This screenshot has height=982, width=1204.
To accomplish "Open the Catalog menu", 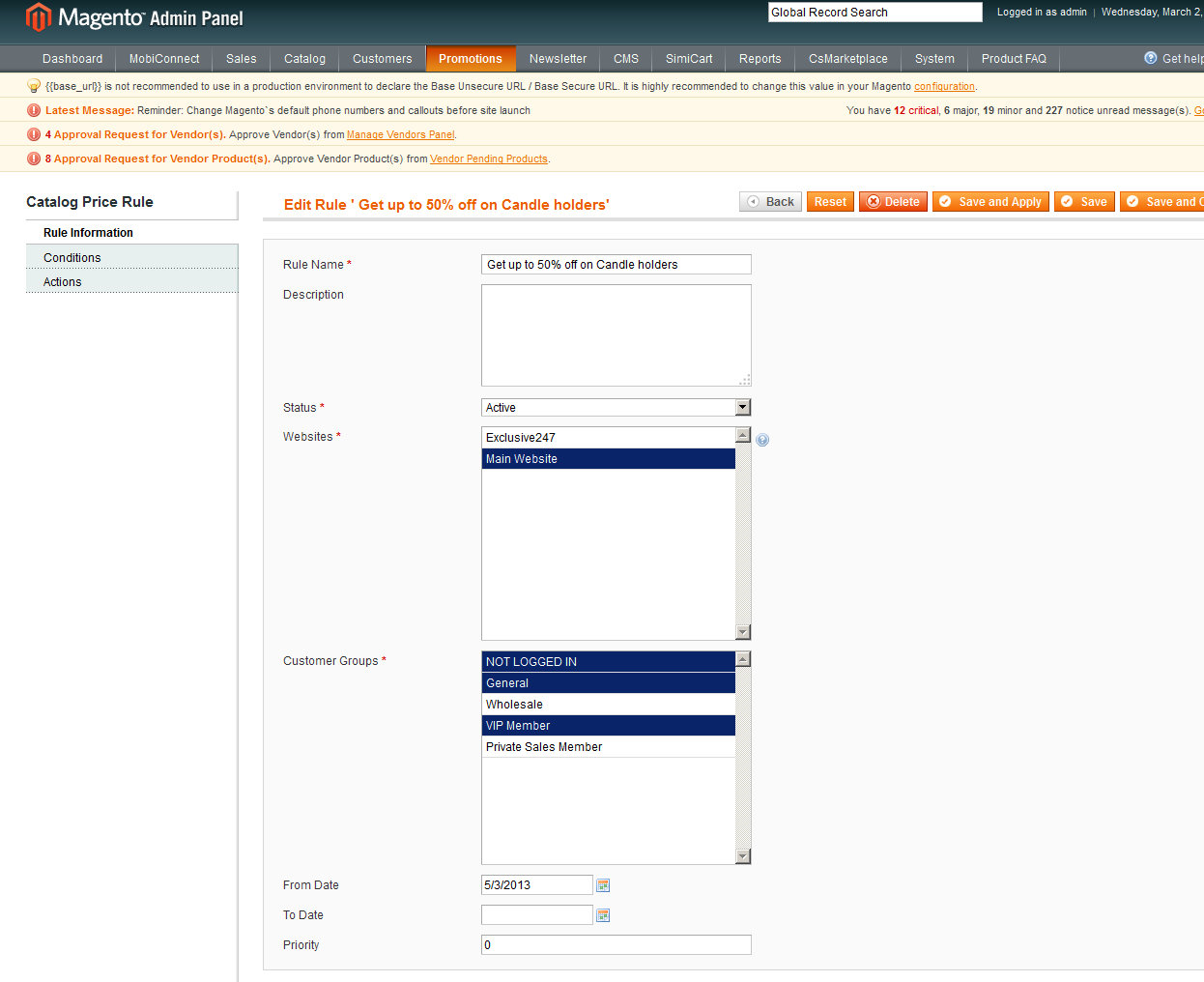I will (x=304, y=59).
